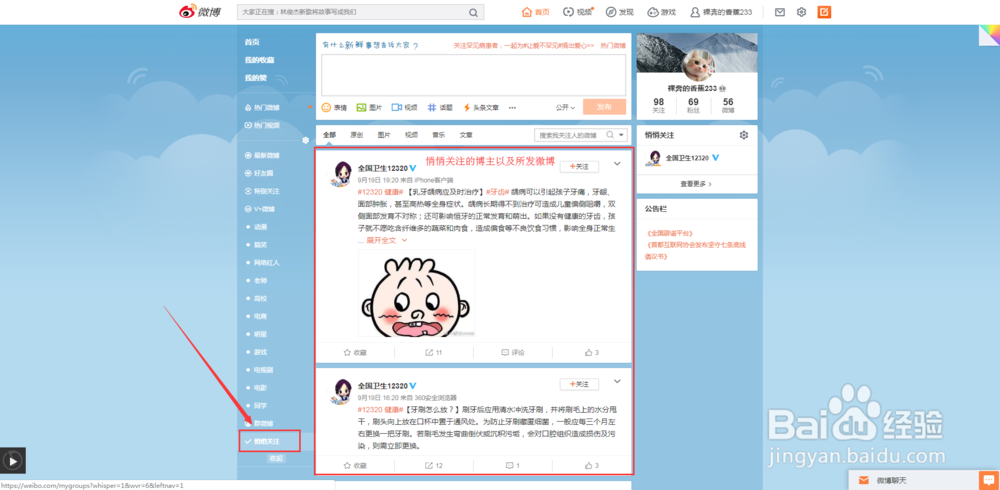Open more compose options ellipsis

[512, 108]
